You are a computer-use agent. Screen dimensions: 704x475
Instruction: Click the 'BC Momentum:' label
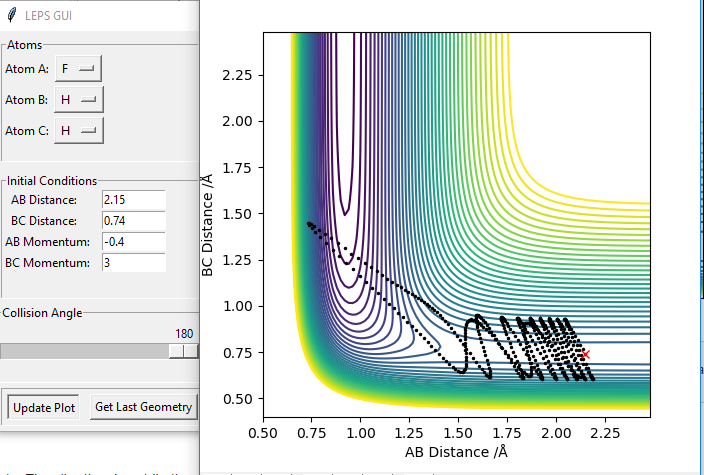click(48, 263)
